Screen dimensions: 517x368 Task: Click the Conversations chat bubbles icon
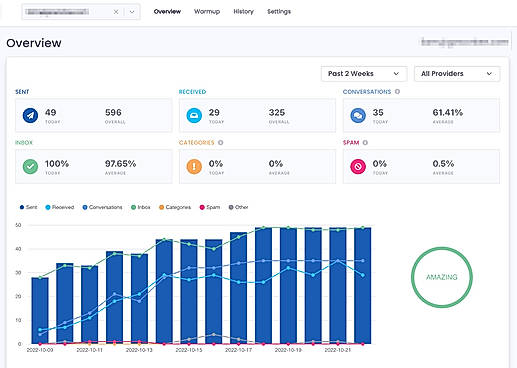[358, 115]
